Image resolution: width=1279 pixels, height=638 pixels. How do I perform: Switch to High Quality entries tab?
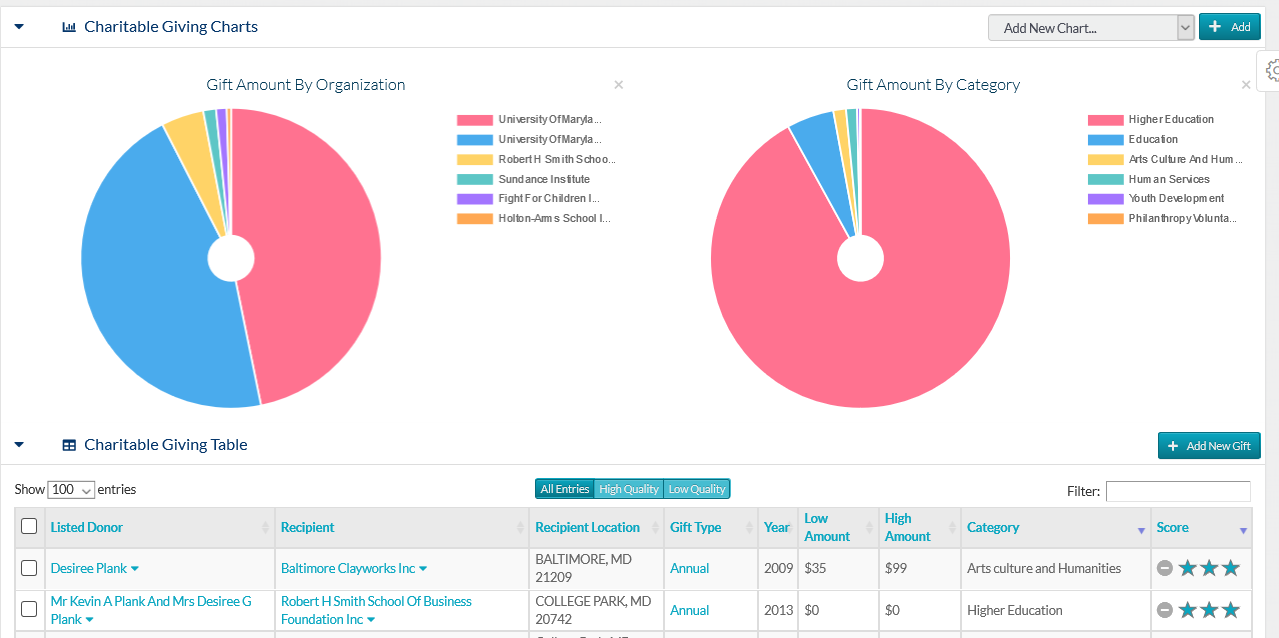click(x=628, y=489)
